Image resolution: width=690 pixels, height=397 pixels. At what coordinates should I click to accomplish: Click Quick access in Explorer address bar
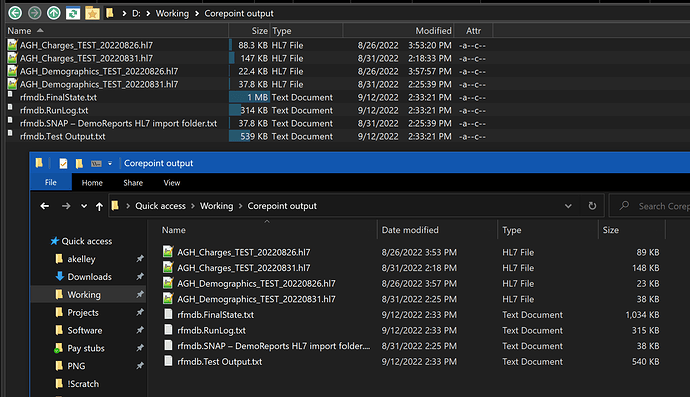[x=160, y=206]
